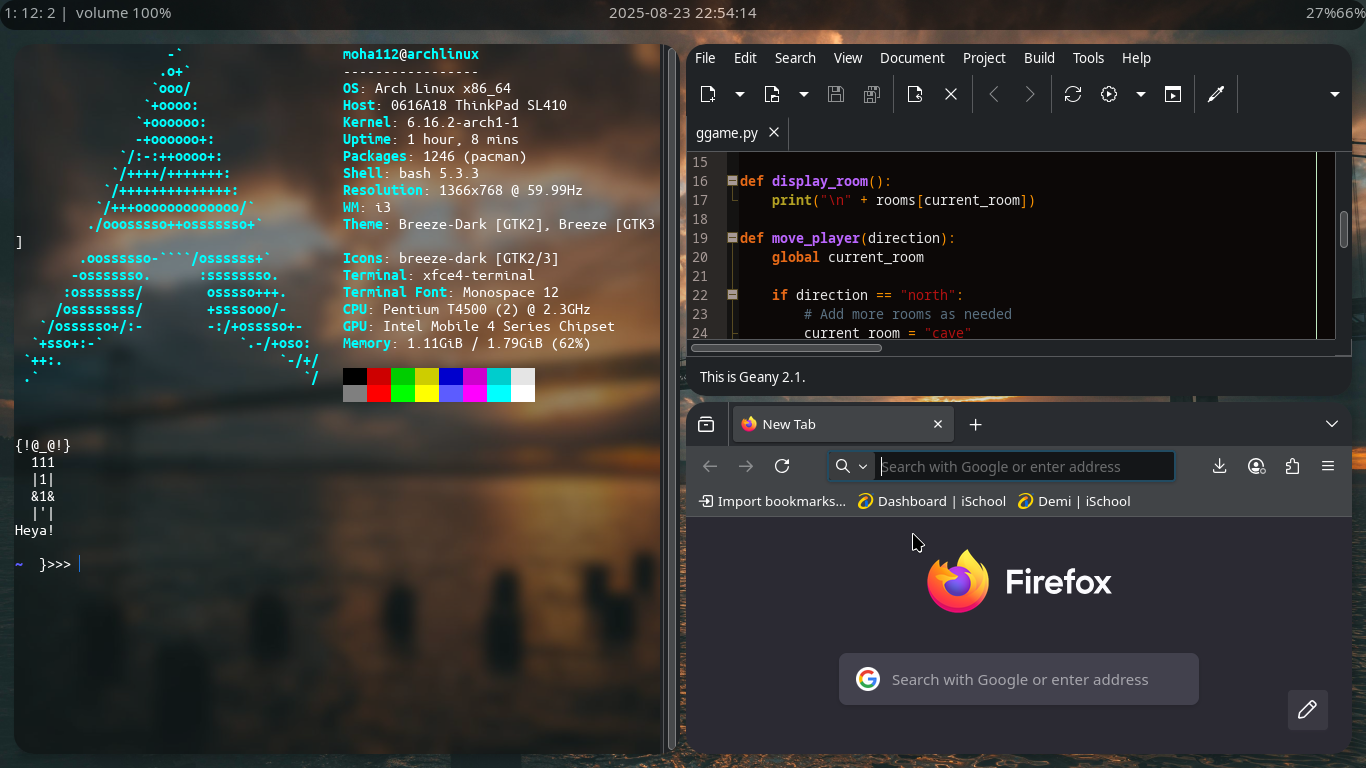Open the Firefox extensions puzzle icon
The width and height of the screenshot is (1366, 768).
pyautogui.click(x=1292, y=466)
